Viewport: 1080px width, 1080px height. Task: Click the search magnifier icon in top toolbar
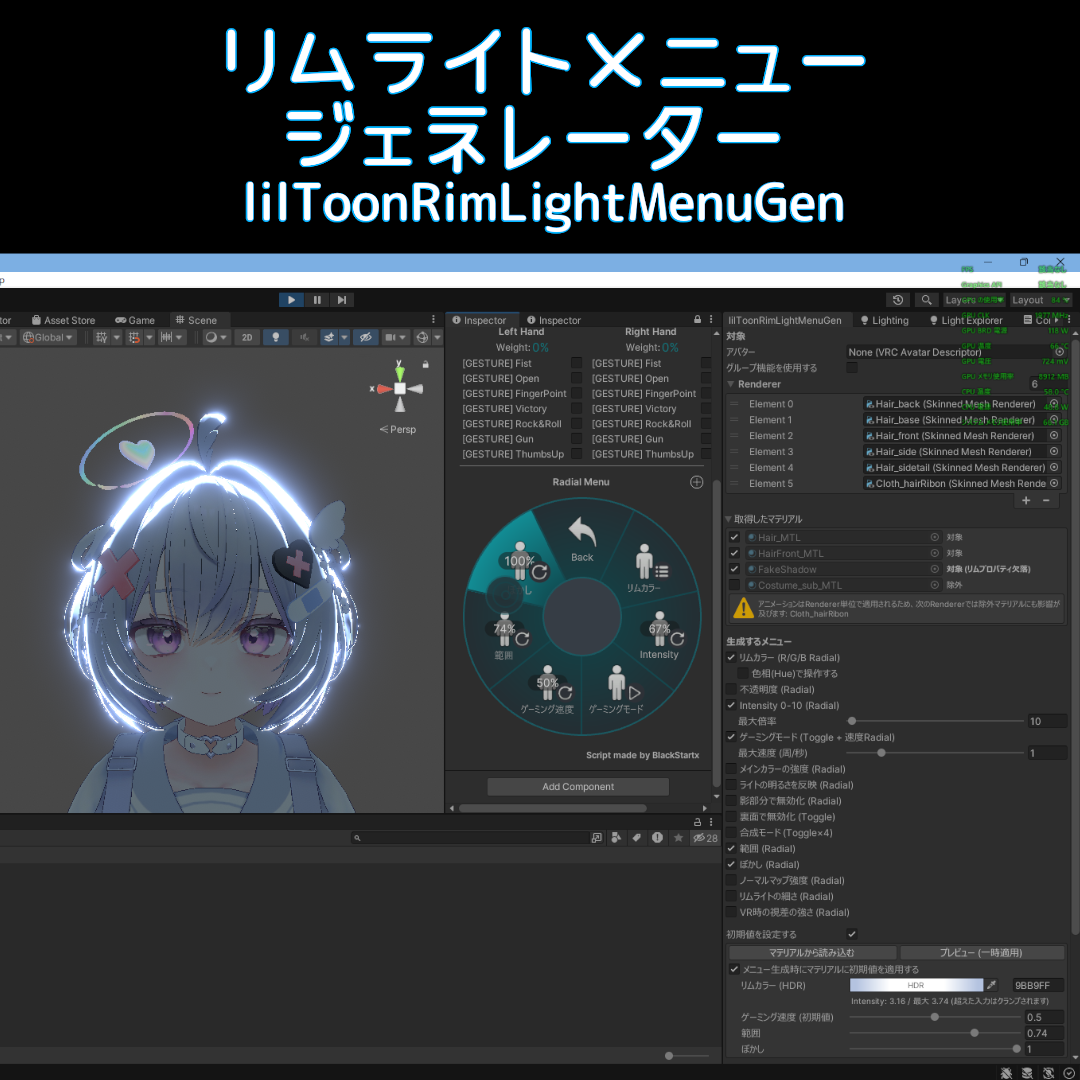pyautogui.click(x=926, y=300)
